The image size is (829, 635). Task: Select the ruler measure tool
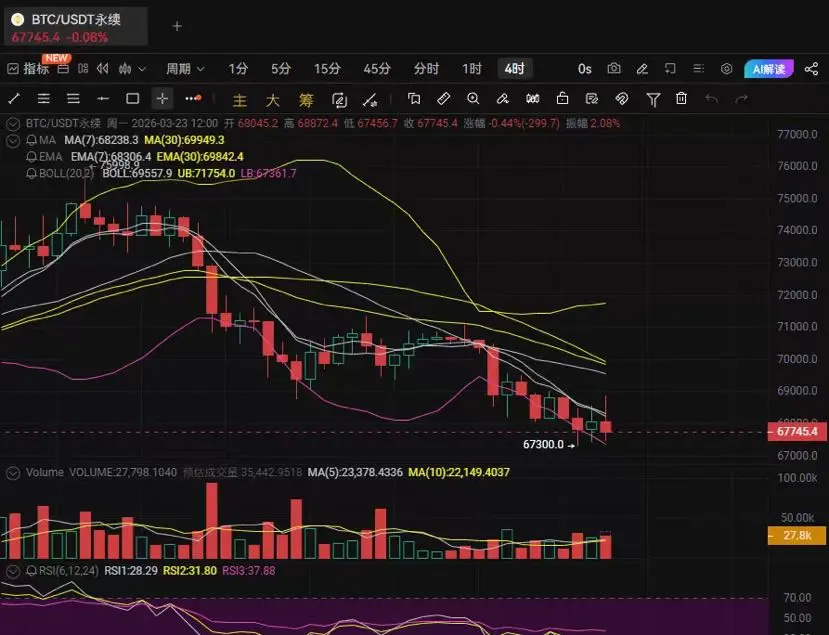444,99
